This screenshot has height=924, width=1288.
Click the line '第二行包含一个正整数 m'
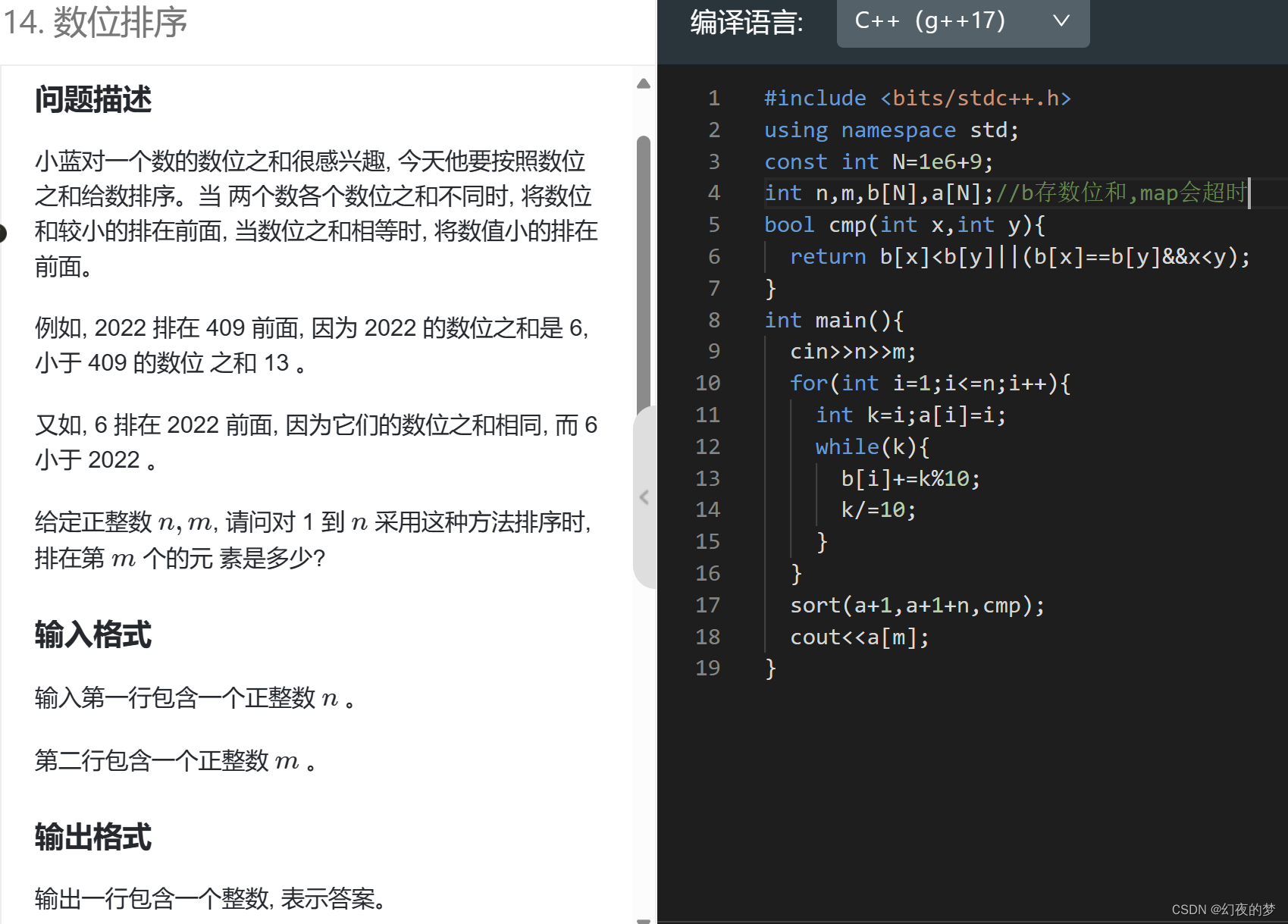176,760
